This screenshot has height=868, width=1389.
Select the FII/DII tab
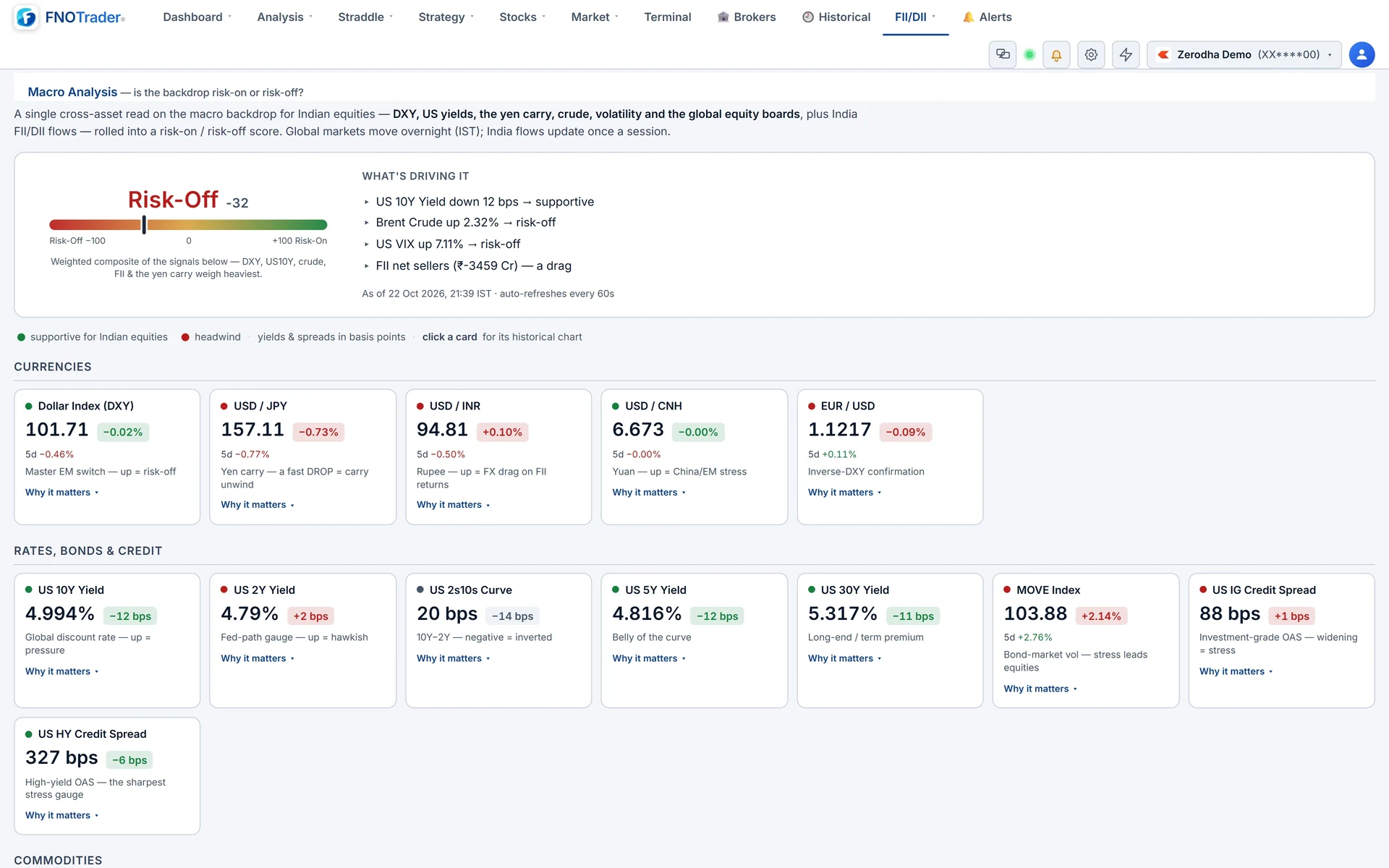[915, 17]
